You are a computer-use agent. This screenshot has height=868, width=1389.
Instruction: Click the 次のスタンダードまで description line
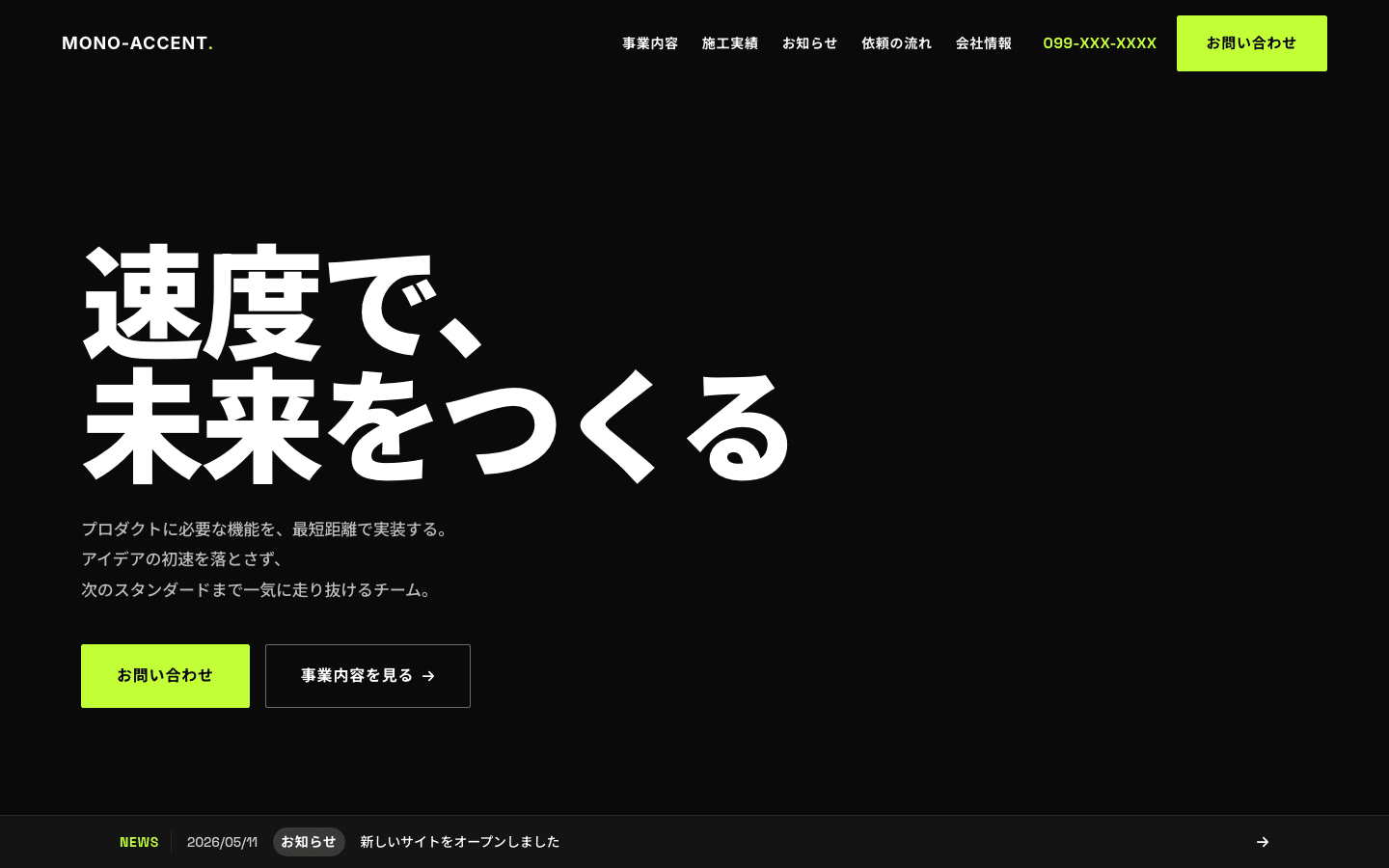click(x=258, y=589)
